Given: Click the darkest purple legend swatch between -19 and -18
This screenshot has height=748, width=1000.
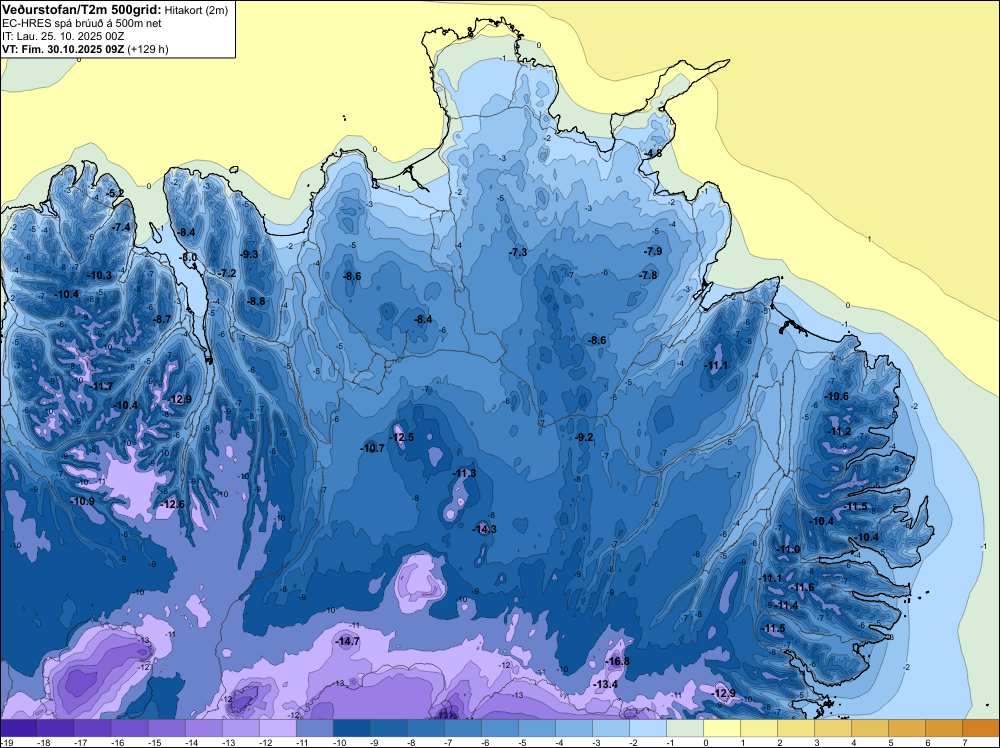Looking at the screenshot, I should [x=19, y=728].
